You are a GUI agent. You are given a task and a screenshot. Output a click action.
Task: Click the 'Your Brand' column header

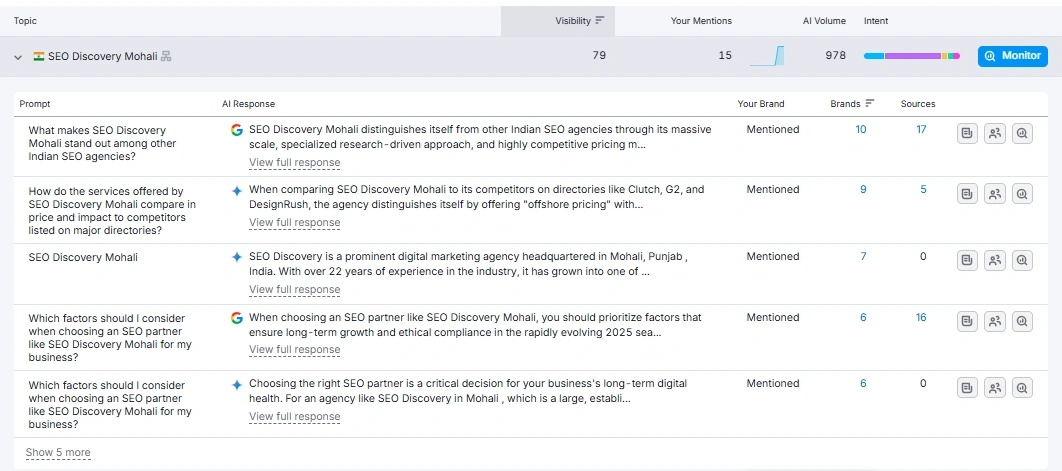(761, 104)
